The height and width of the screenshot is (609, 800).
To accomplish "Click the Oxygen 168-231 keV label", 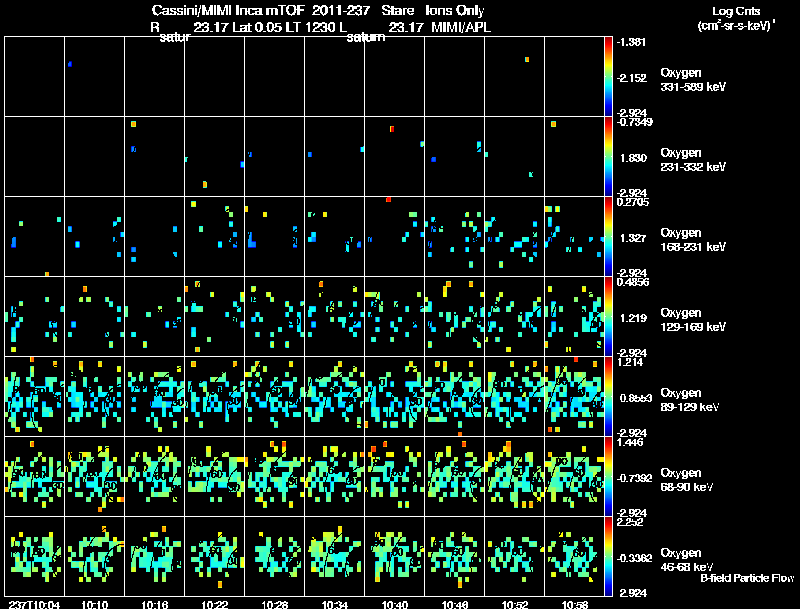I will (693, 240).
